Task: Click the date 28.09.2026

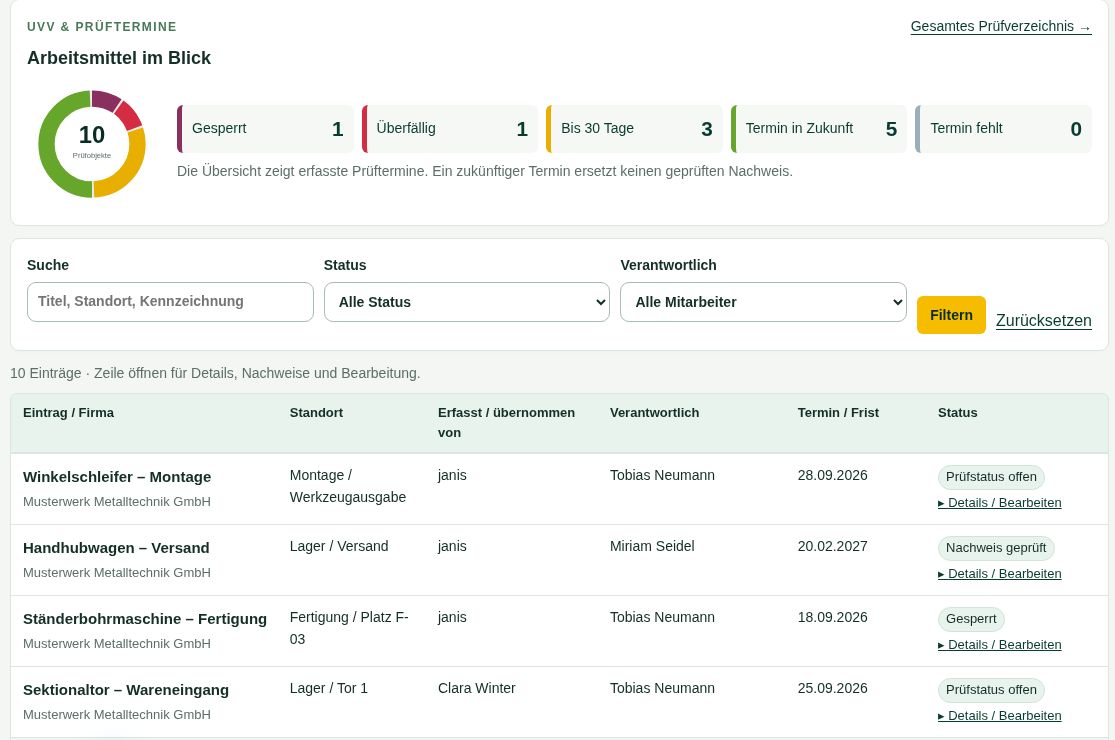Action: 833,476
